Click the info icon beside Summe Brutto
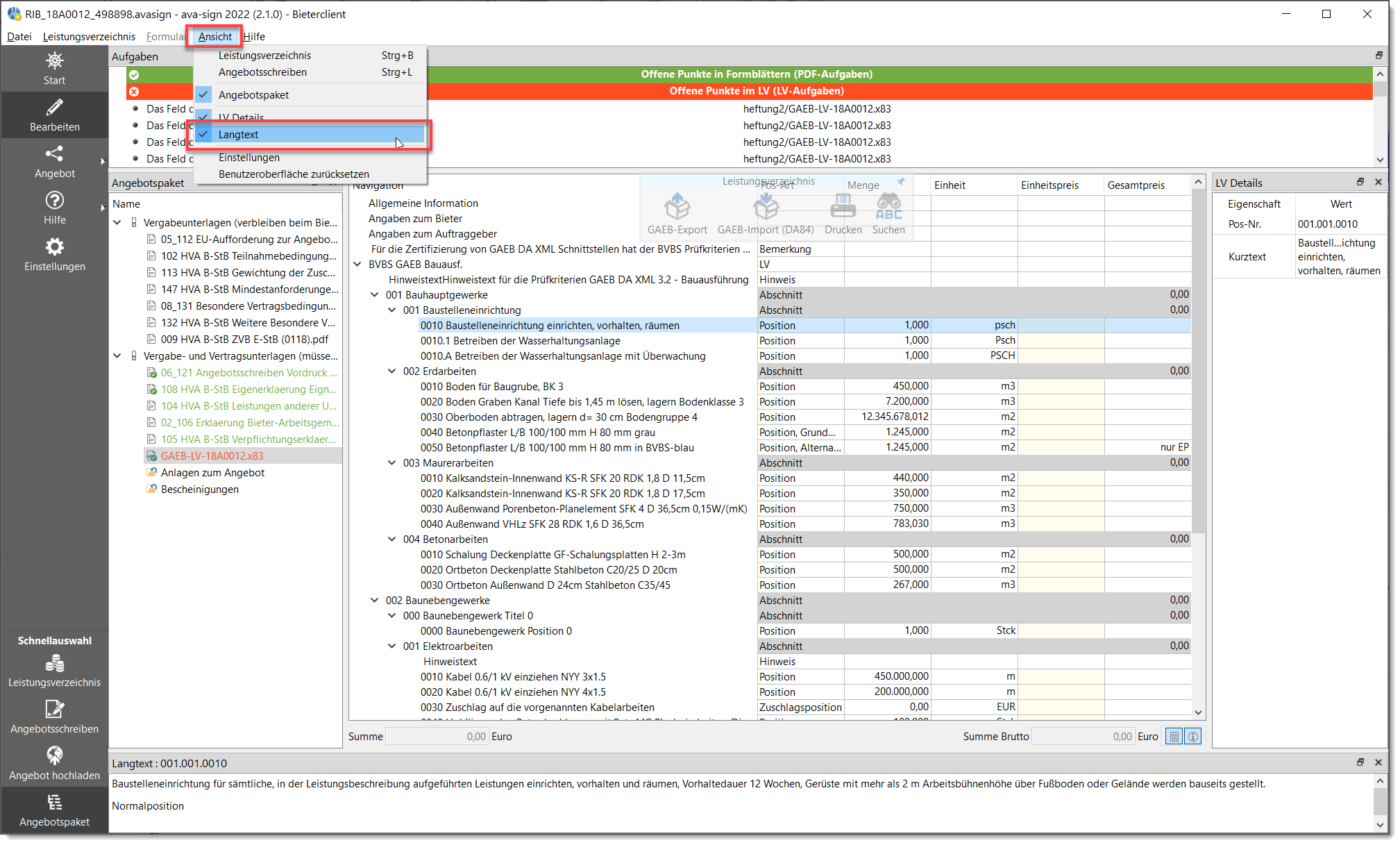Screen dimensions: 1400x845 [x=1193, y=737]
